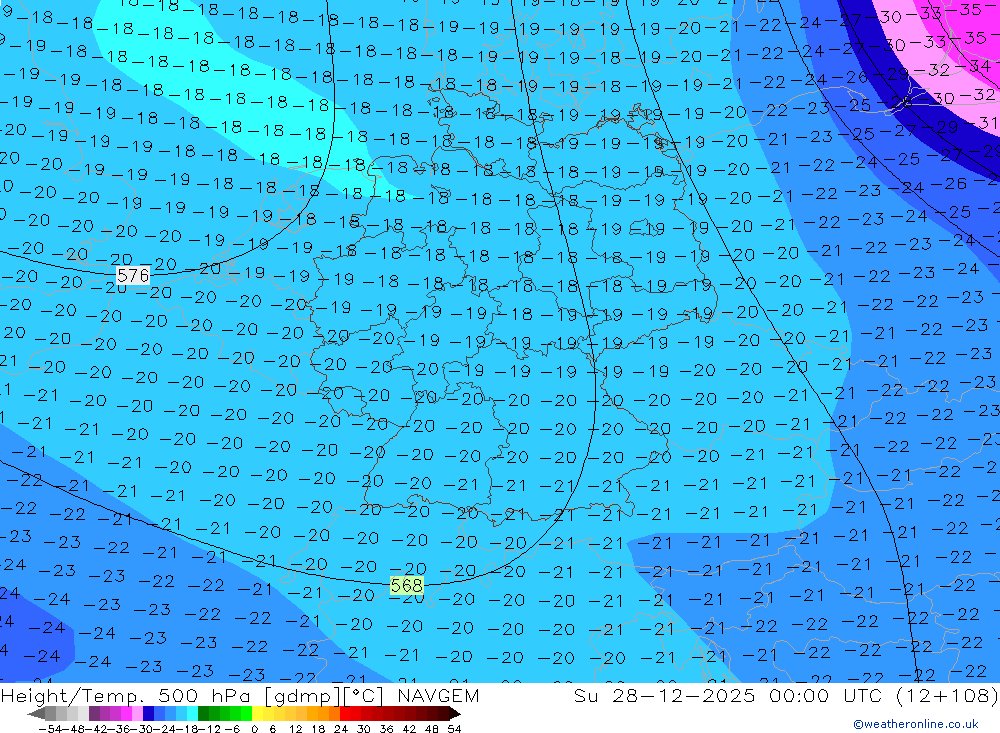Pick the orange swatch above the 18 label
The height and width of the screenshot is (733, 1000).
[x=323, y=713]
